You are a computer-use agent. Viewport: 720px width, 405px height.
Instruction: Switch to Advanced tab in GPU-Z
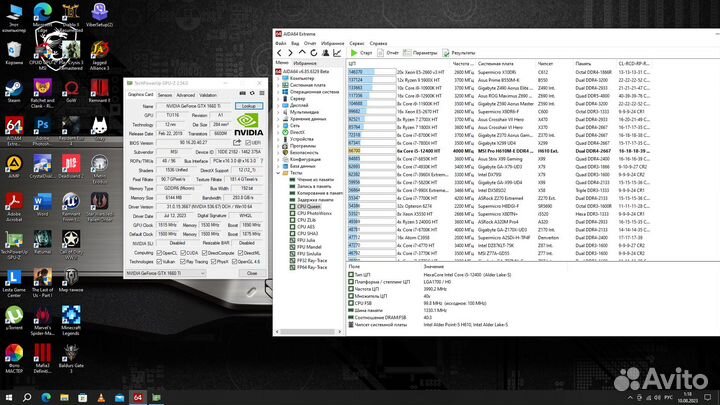pyautogui.click(x=186, y=95)
